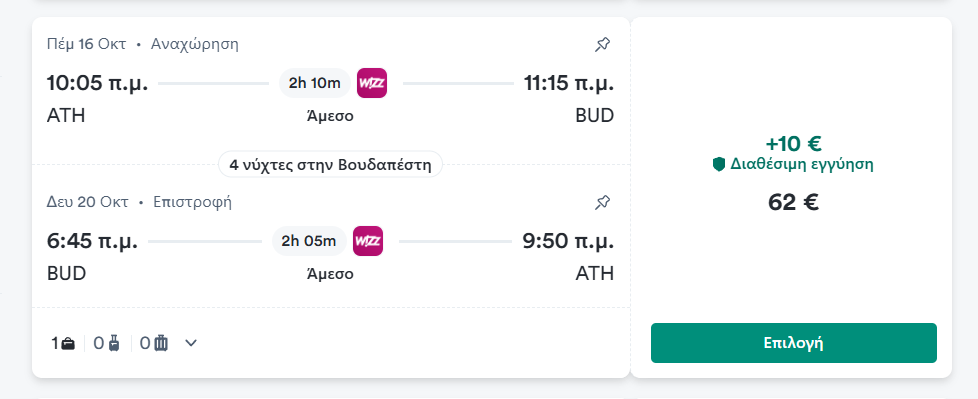Click the +10 € guarantee price
This screenshot has width=978, height=399.
pyautogui.click(x=793, y=144)
